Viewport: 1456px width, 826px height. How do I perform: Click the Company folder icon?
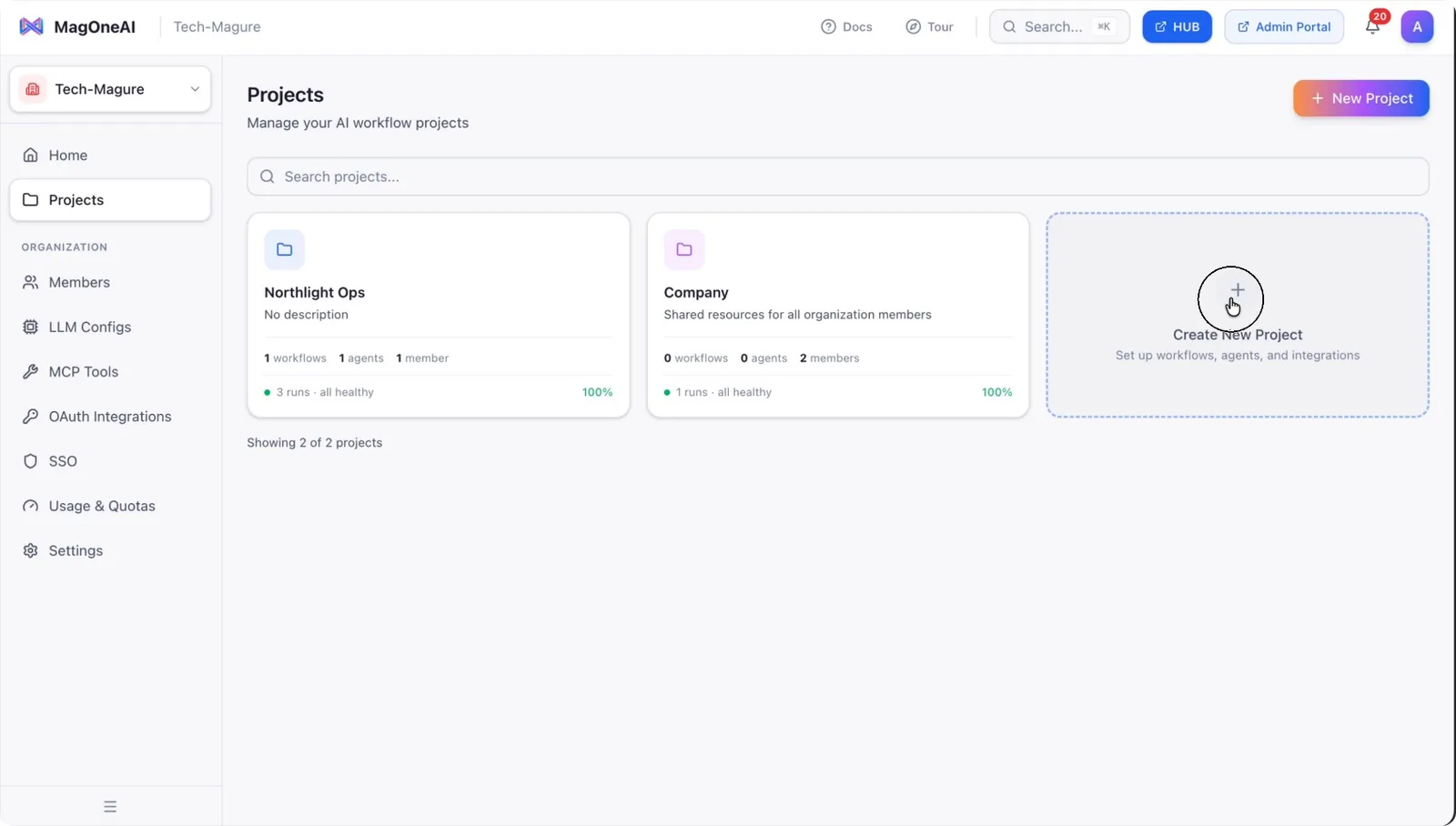[684, 249]
